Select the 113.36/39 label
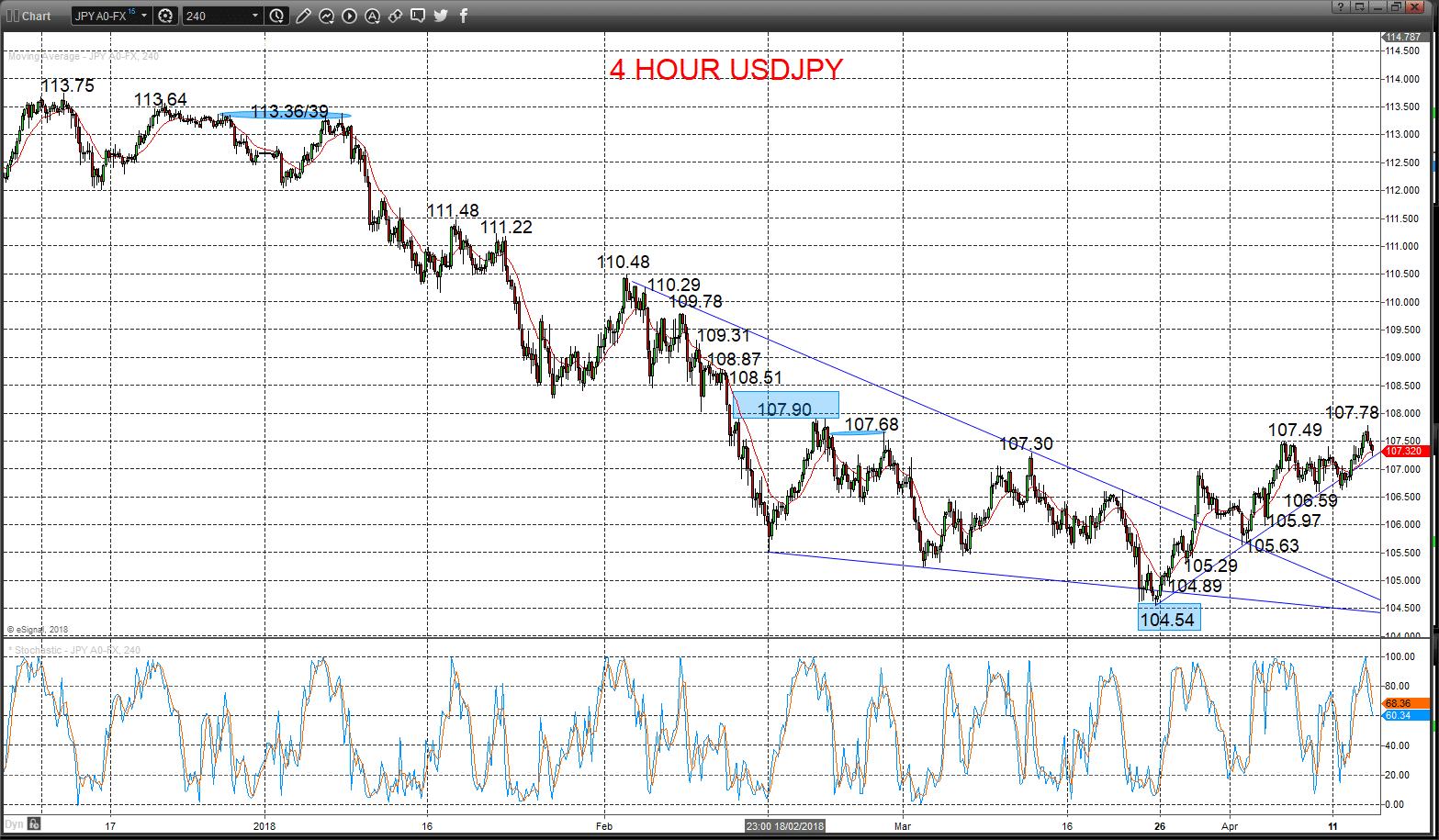Viewport: 1439px width, 840px height. [289, 111]
